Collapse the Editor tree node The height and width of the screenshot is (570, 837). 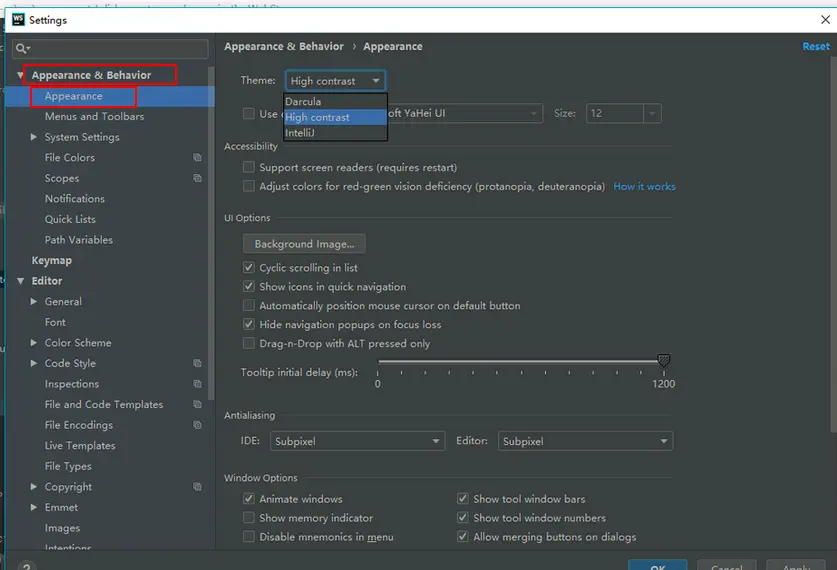click(x=20, y=281)
